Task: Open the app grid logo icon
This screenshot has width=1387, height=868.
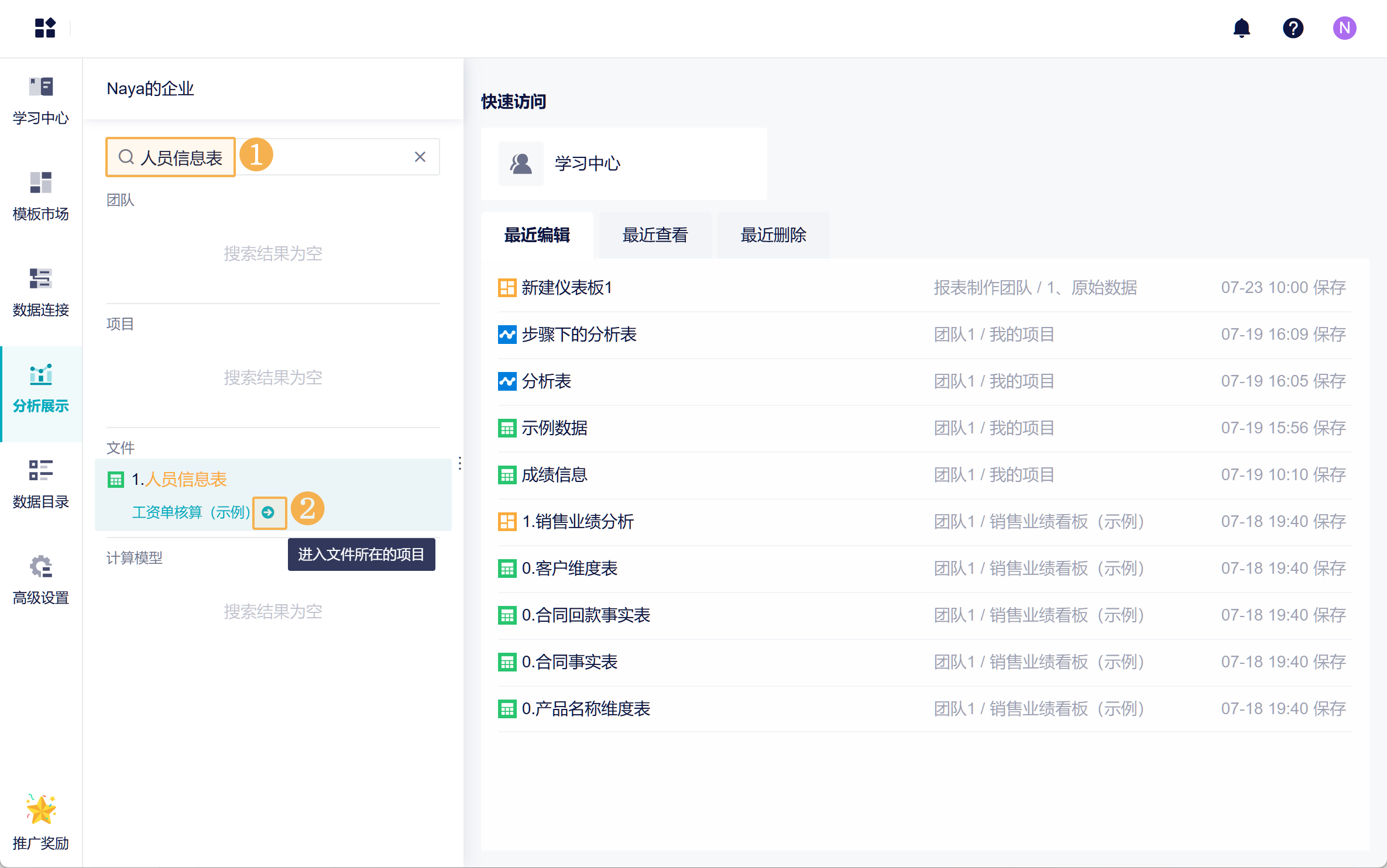Action: click(x=45, y=28)
